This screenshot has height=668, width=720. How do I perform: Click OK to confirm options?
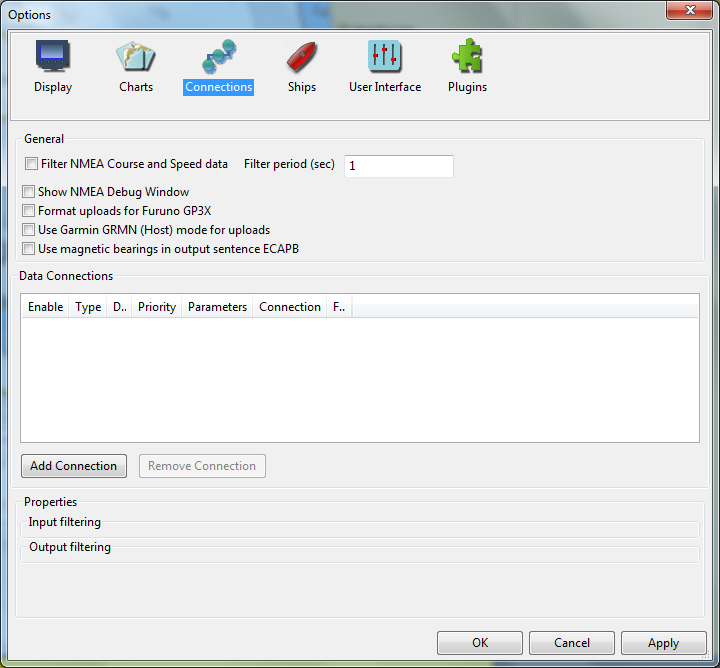click(x=480, y=643)
